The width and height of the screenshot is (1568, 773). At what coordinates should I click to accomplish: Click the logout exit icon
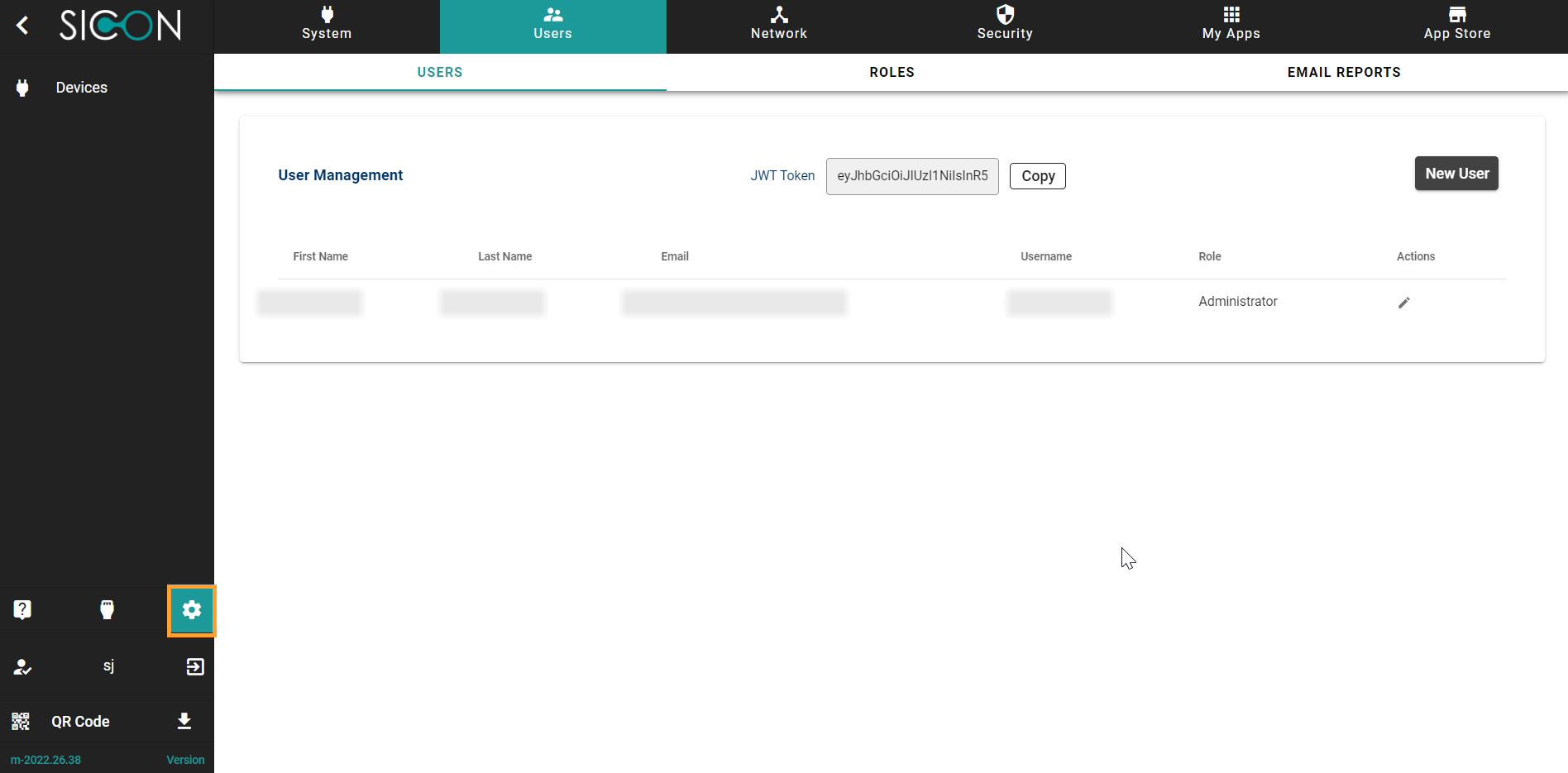(195, 667)
